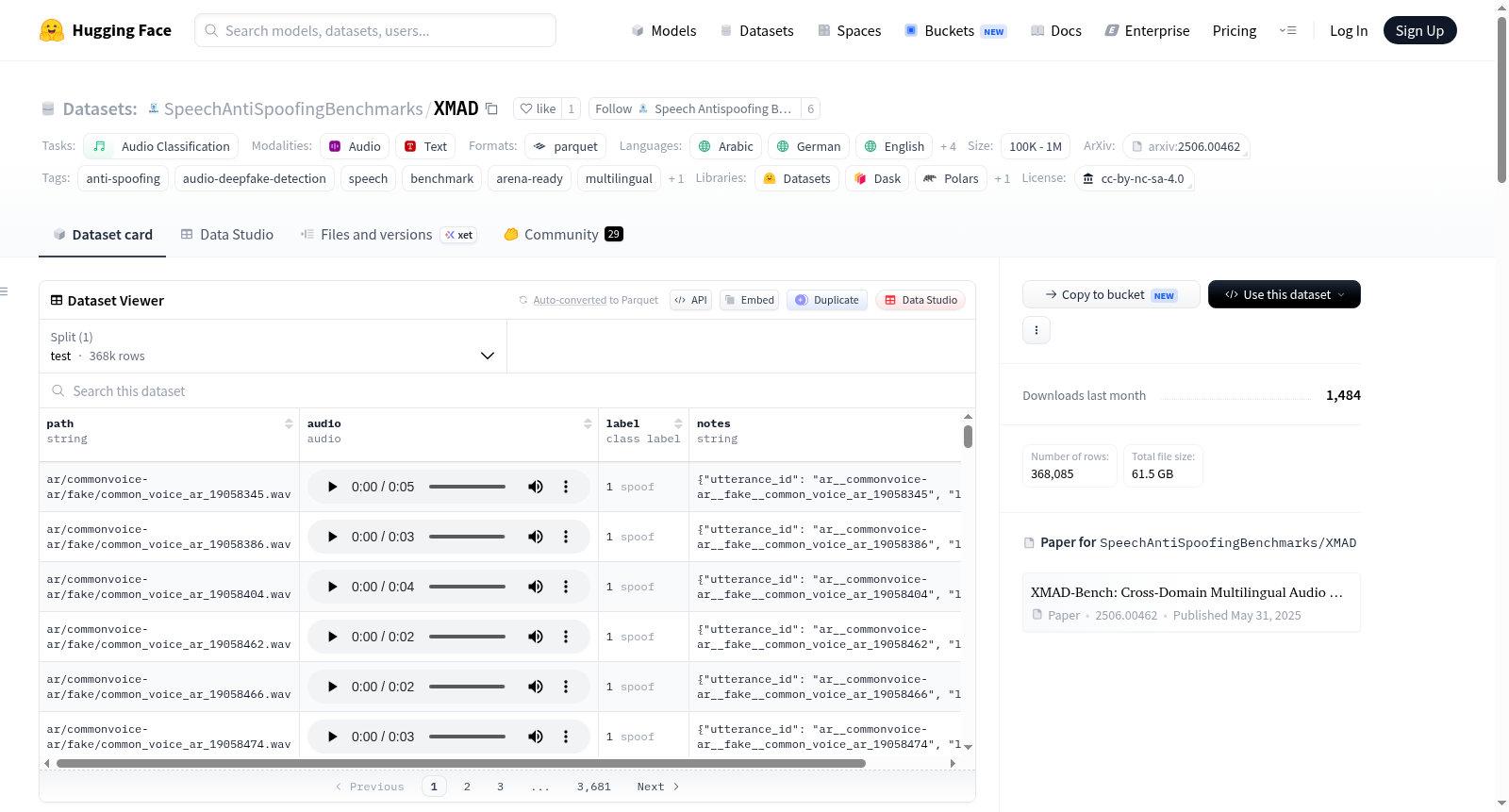Jump to page 3,681
The height and width of the screenshot is (812, 1509).
tap(594, 787)
